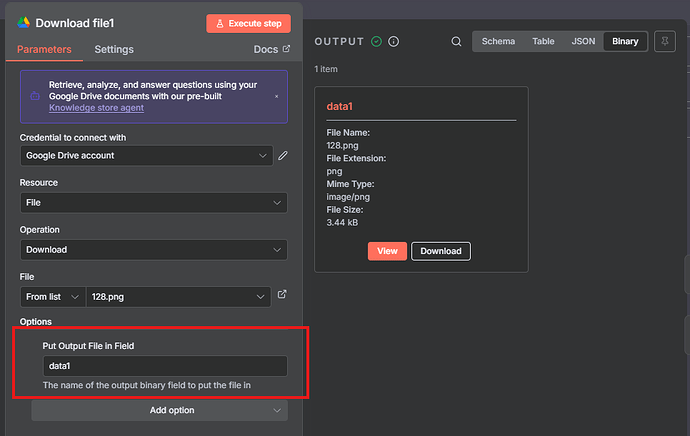Open the Operation dropdown set to Download
690x436 pixels.
pyautogui.click(x=153, y=250)
